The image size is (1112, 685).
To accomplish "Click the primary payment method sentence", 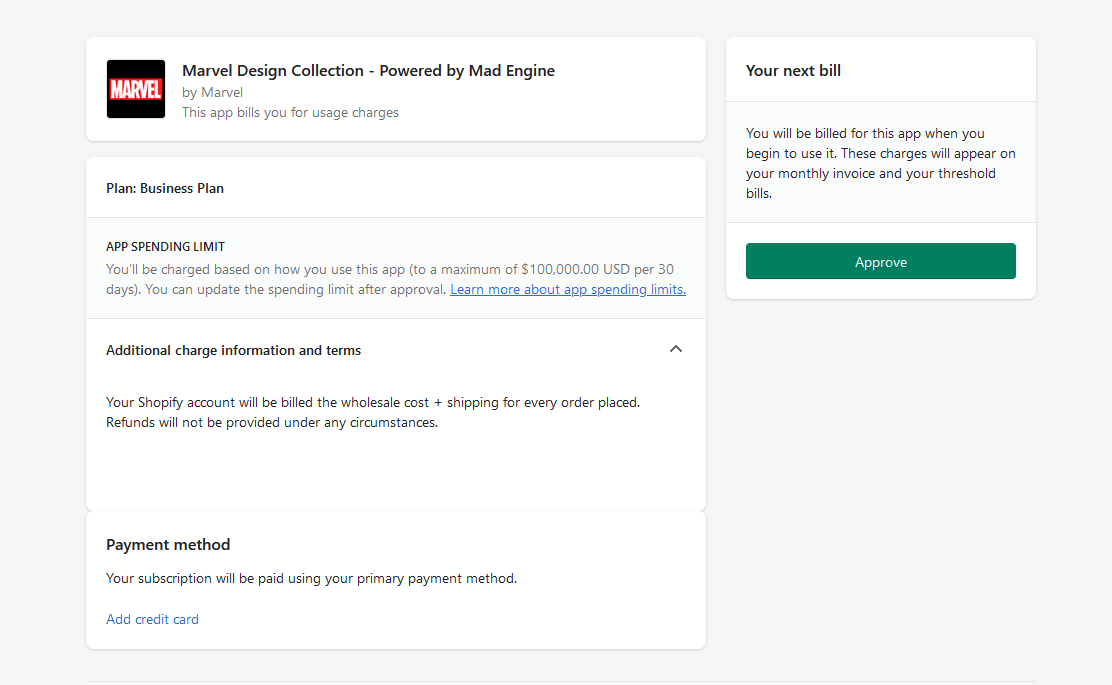I will pos(311,579).
